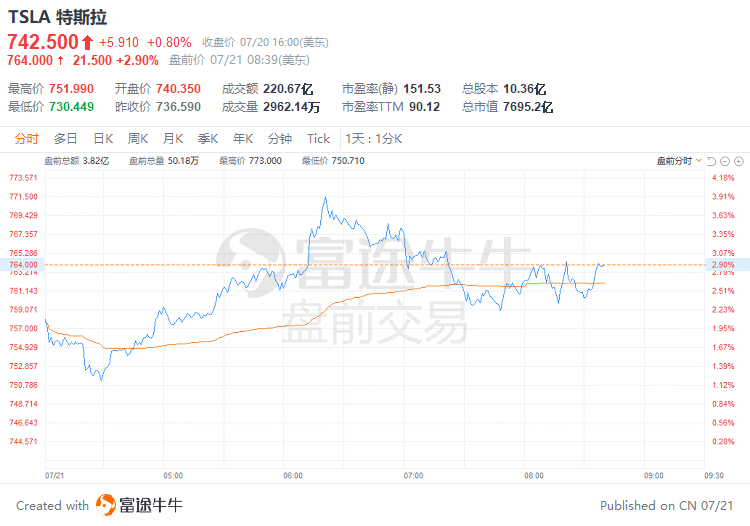Open the 日K chart tab
750x526 pixels.
coord(103,139)
